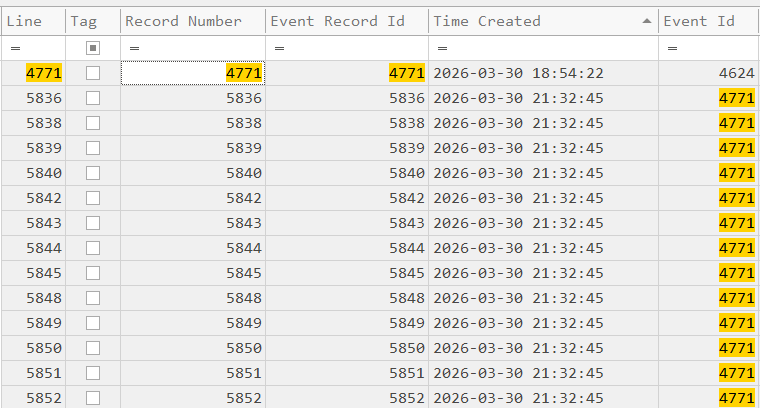Viewport: 760px width, 408px height.
Task: Tag the row with line 5842
Action: (x=93, y=198)
